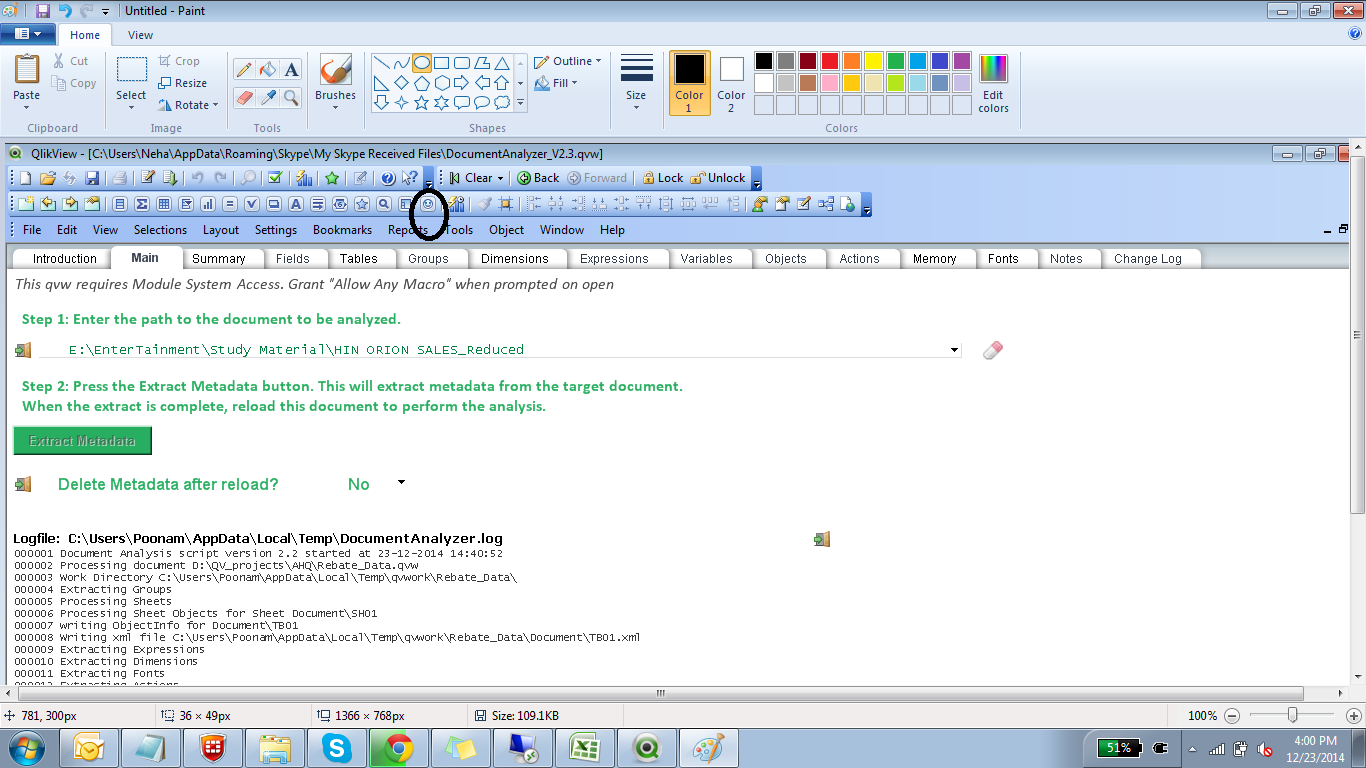The height and width of the screenshot is (768, 1366).
Task: Open the Summary tab in QlikView
Action: point(219,258)
